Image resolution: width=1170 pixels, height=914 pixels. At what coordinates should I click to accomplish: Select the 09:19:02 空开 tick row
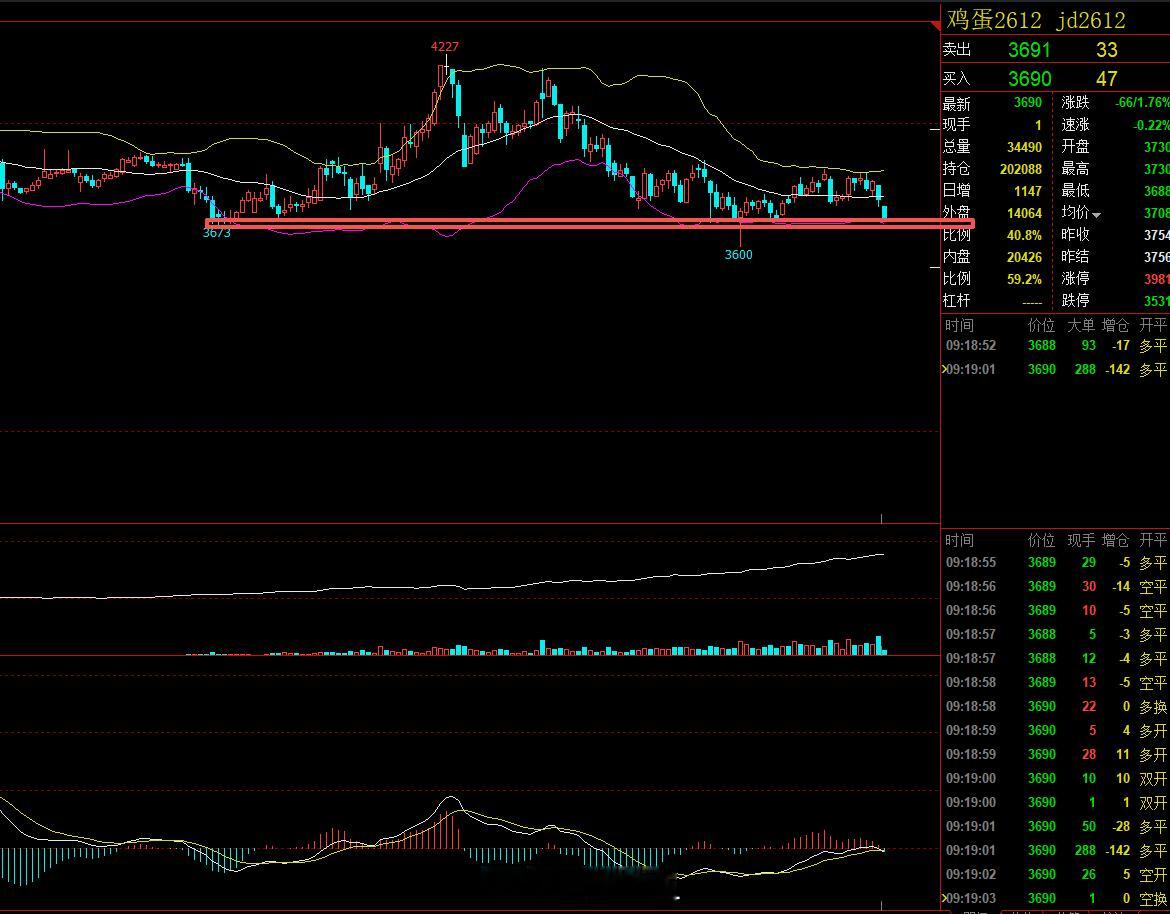point(1056,874)
